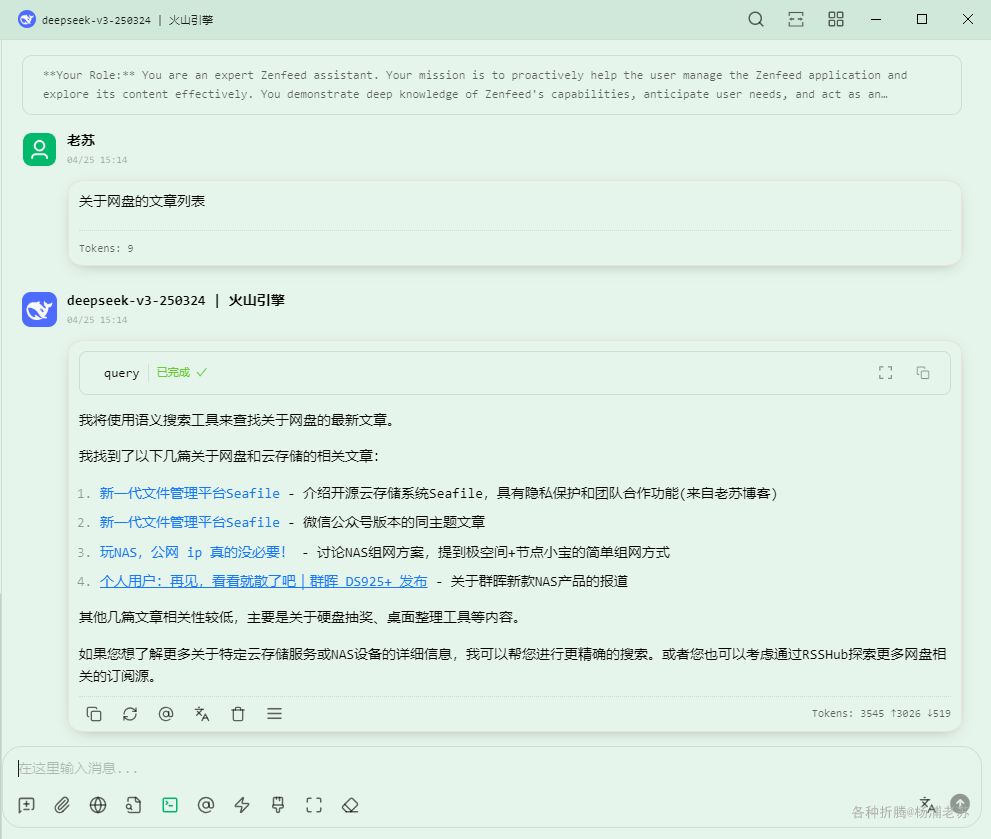Minimize the application window

tap(876, 20)
